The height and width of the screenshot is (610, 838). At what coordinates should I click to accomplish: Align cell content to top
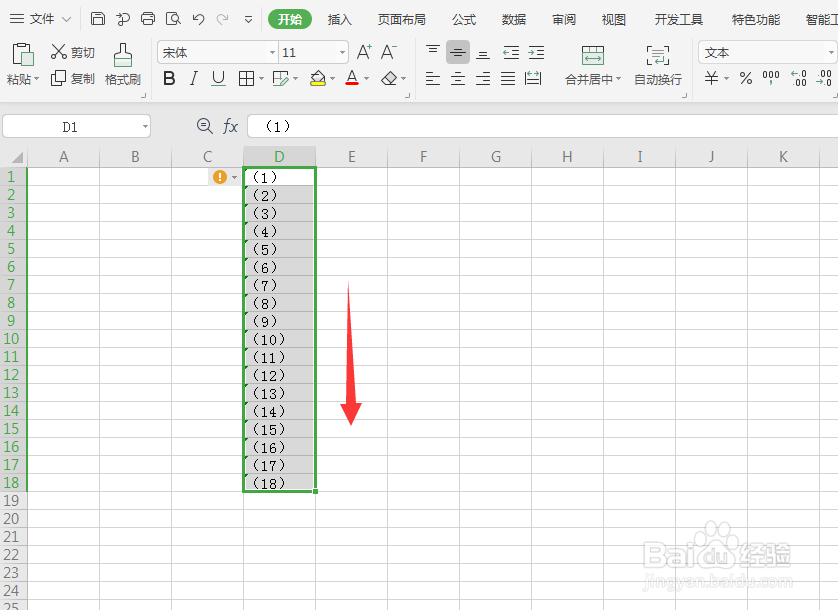(433, 52)
